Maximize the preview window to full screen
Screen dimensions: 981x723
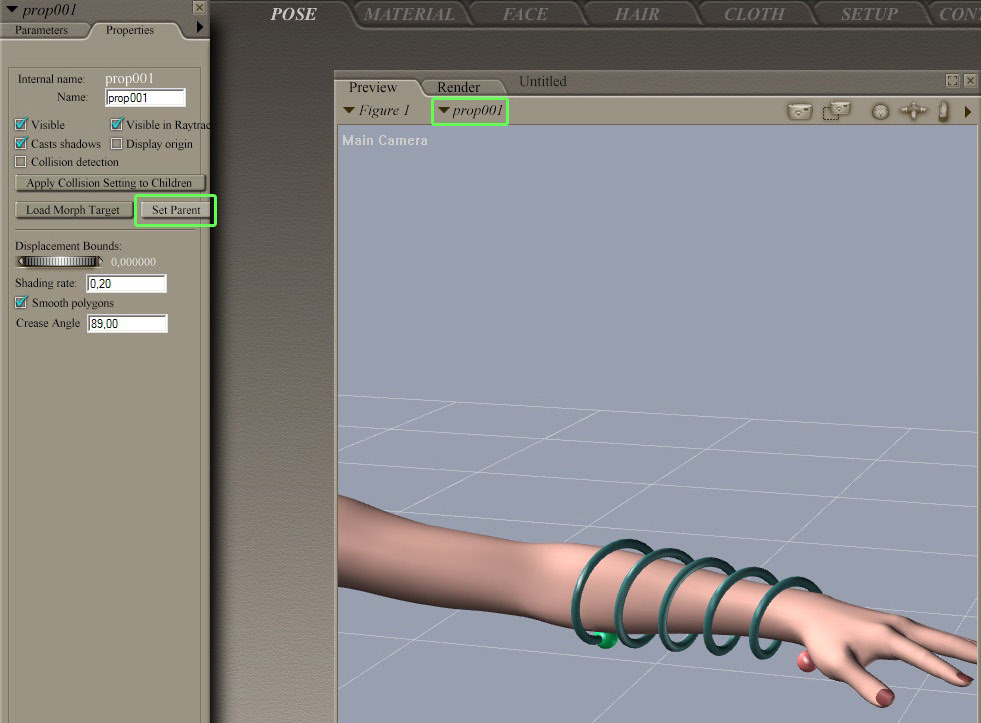click(x=952, y=81)
